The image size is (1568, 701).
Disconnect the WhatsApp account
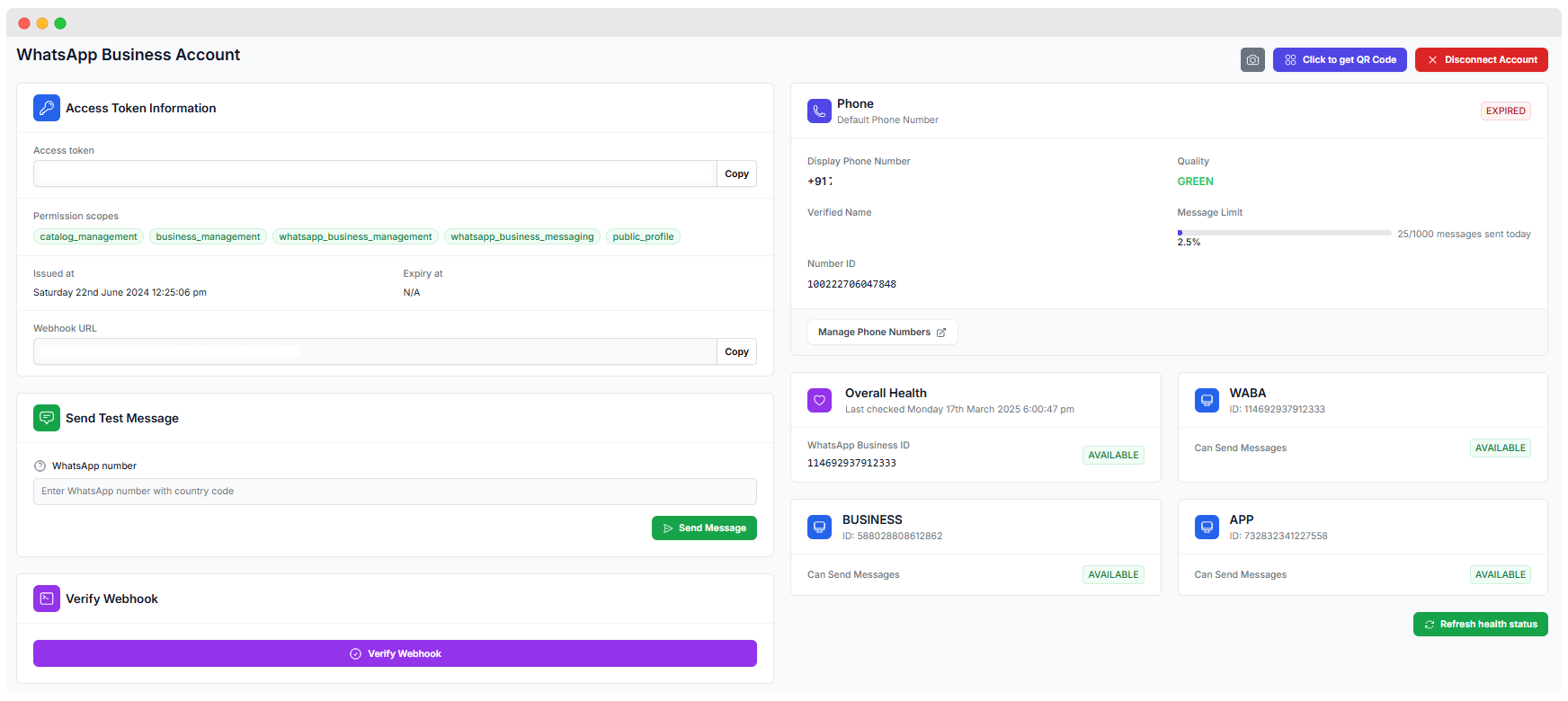coord(1481,60)
